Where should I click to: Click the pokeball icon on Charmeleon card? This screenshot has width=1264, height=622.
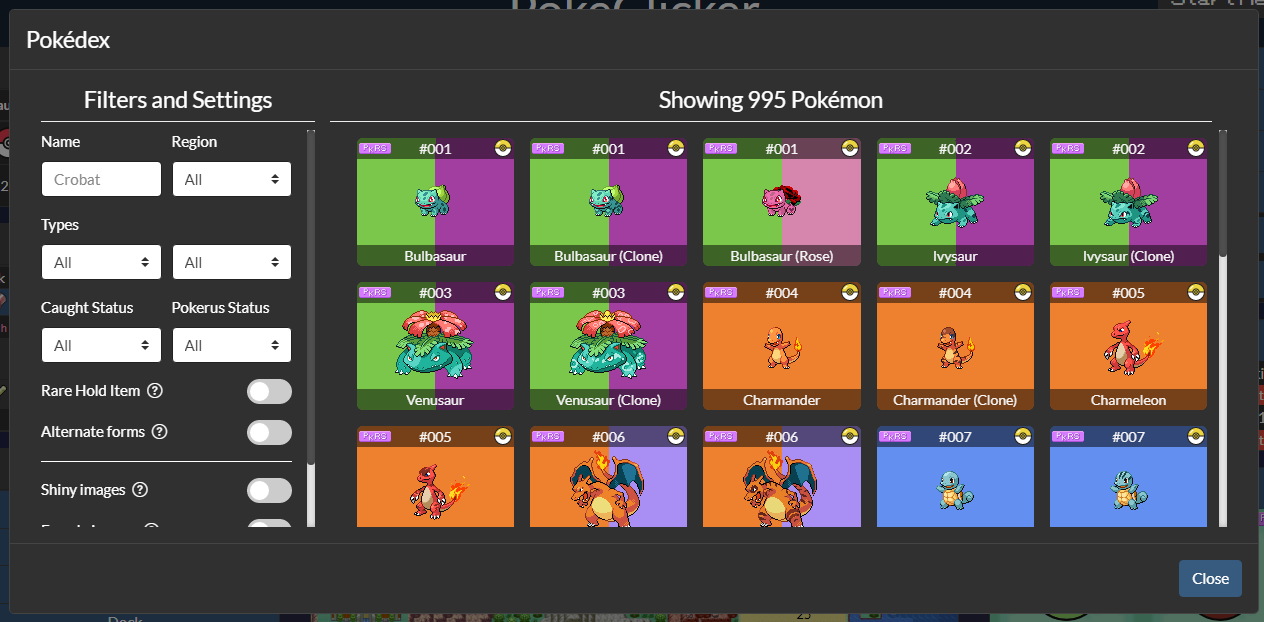pyautogui.click(x=1196, y=292)
